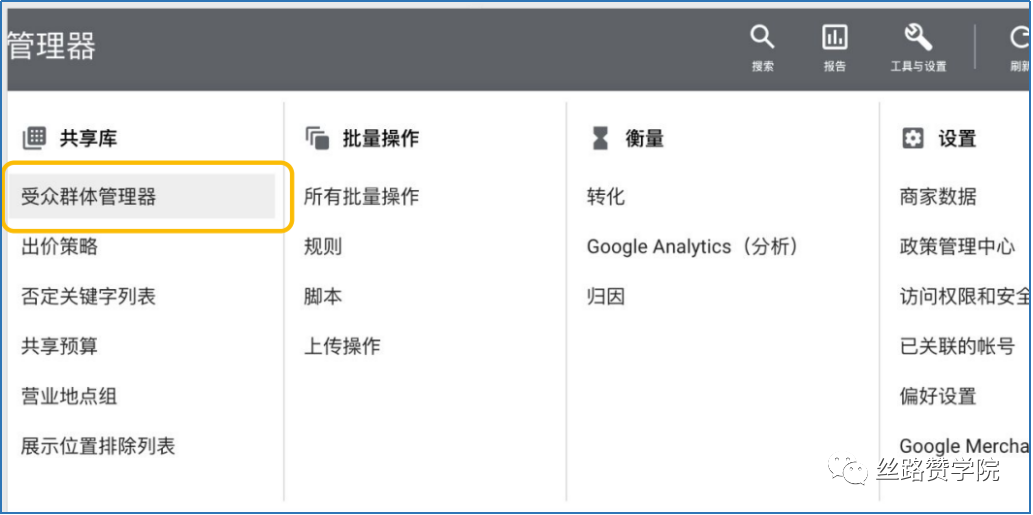Click the 设置 column heading text
1033x515 pixels.
(957, 138)
